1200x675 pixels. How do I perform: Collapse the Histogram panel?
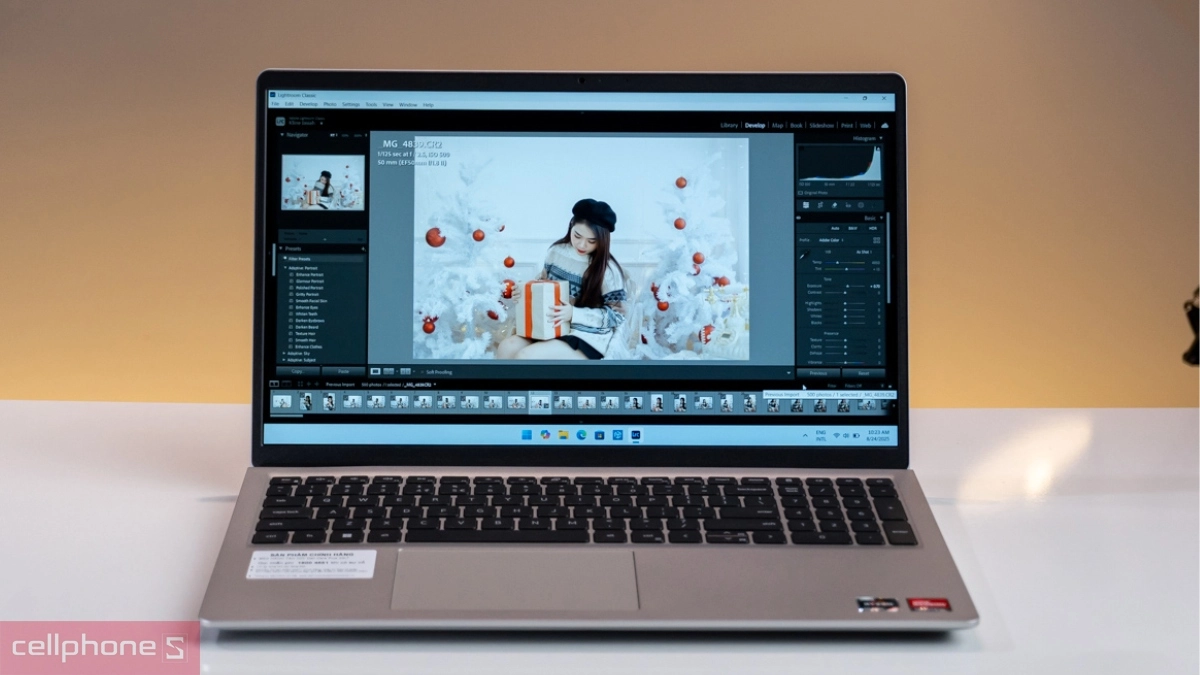880,138
